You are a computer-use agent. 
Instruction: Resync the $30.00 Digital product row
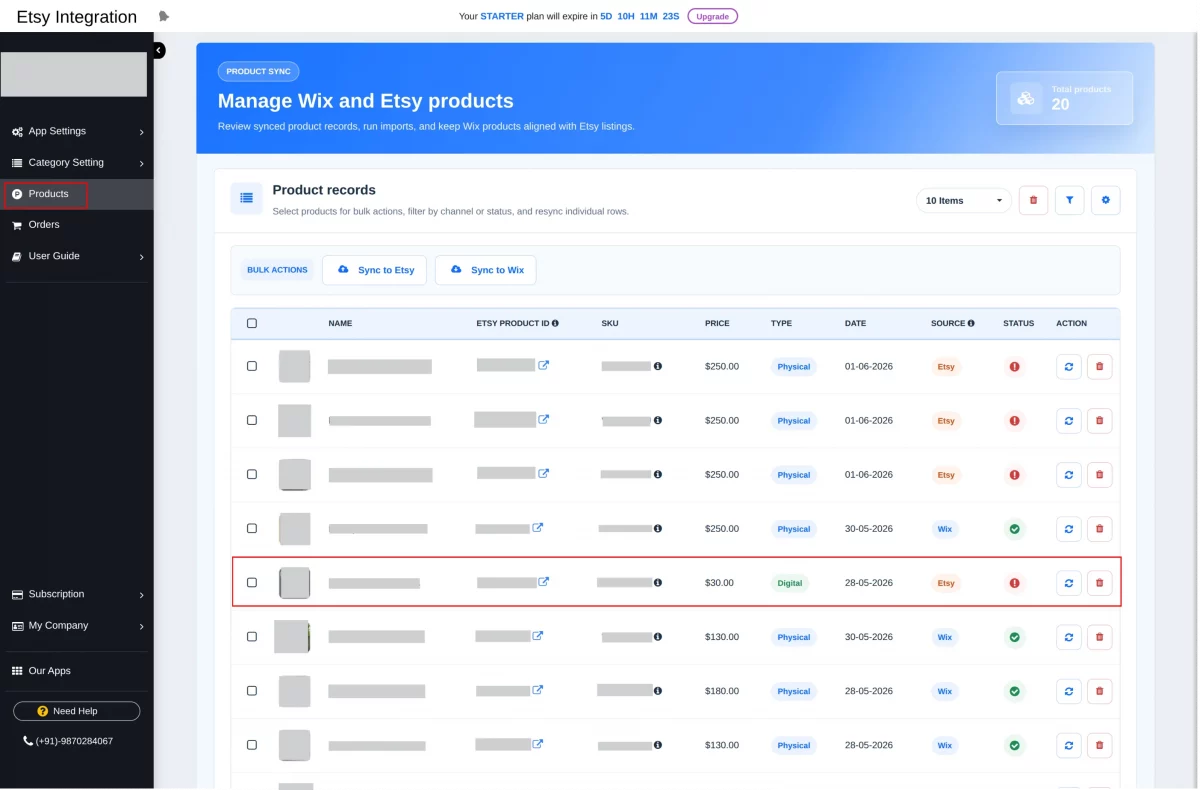(x=1069, y=583)
